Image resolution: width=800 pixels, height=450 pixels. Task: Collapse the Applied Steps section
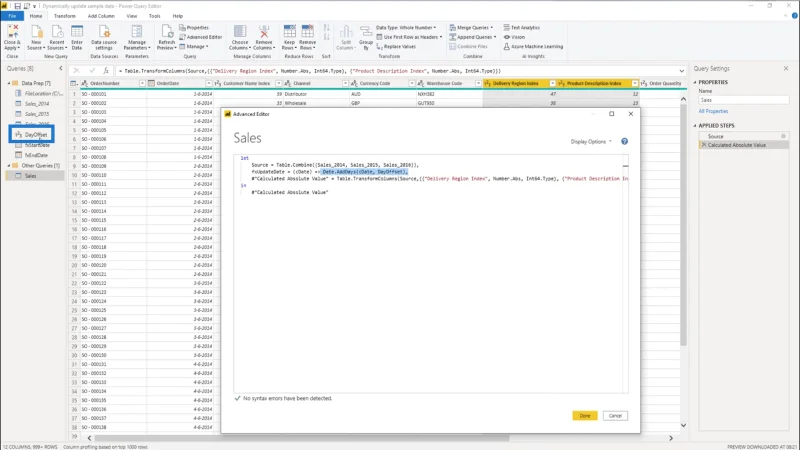[695, 126]
